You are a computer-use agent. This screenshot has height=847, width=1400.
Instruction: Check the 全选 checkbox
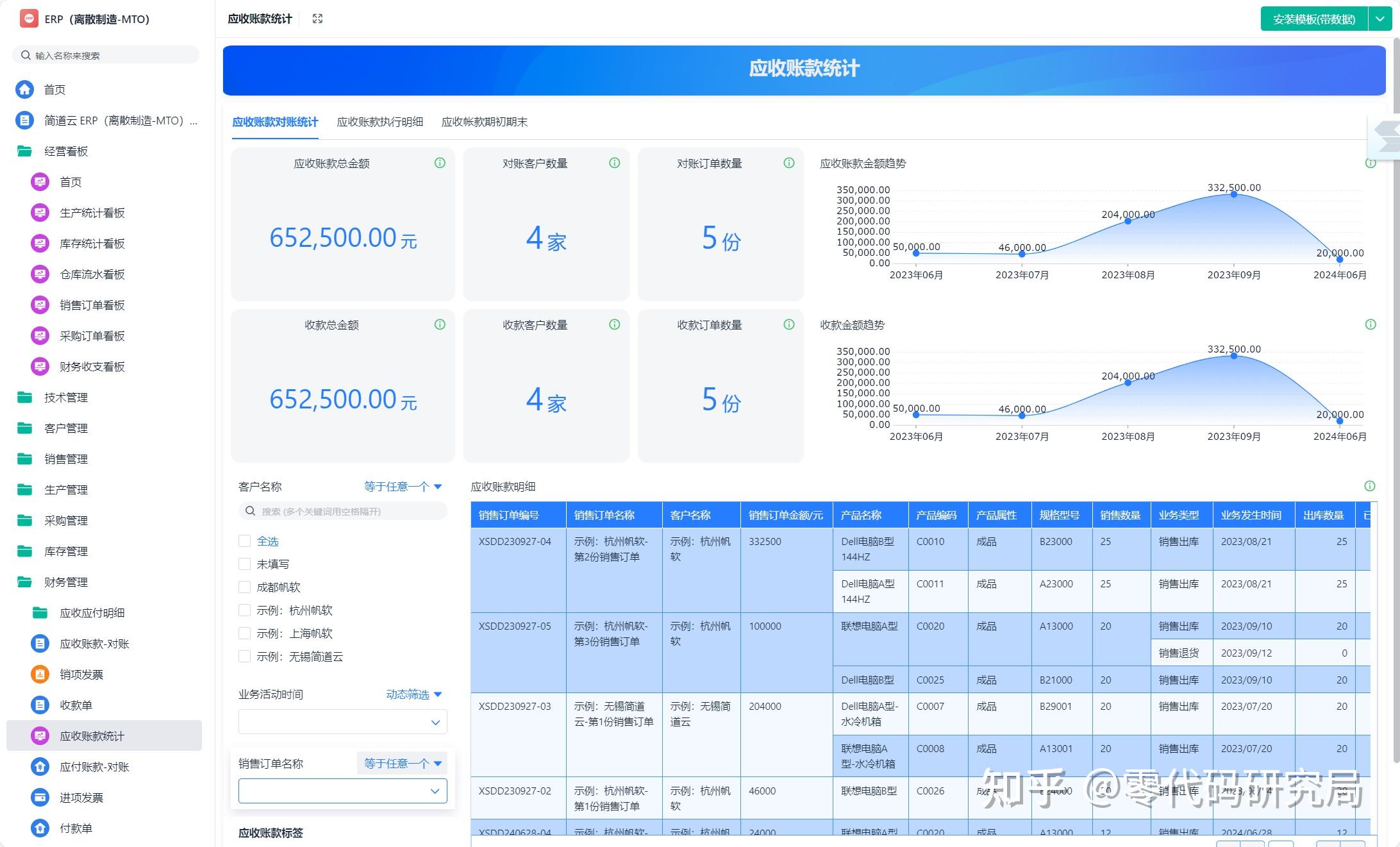pyautogui.click(x=244, y=541)
